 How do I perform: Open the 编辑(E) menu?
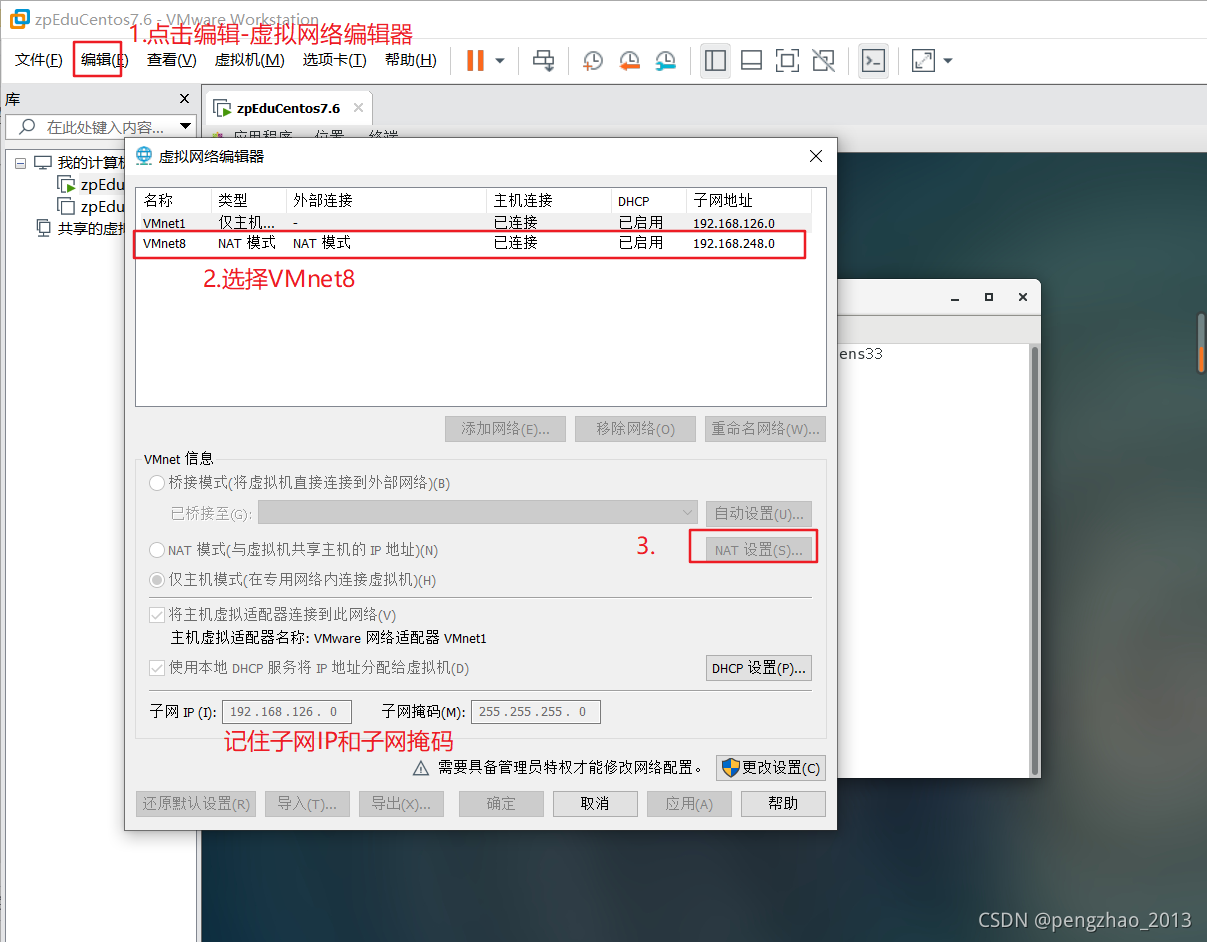(x=104, y=60)
